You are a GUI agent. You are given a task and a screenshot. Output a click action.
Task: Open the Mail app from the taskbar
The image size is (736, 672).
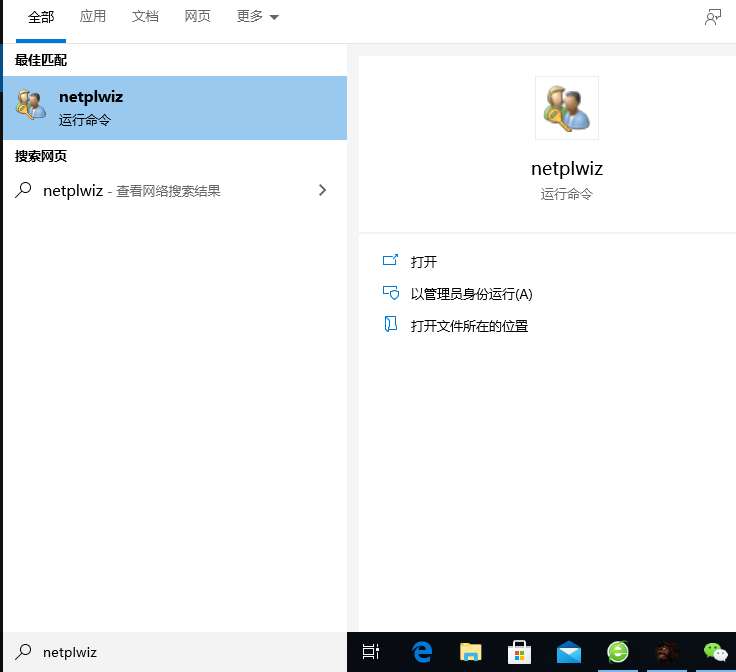tap(568, 652)
